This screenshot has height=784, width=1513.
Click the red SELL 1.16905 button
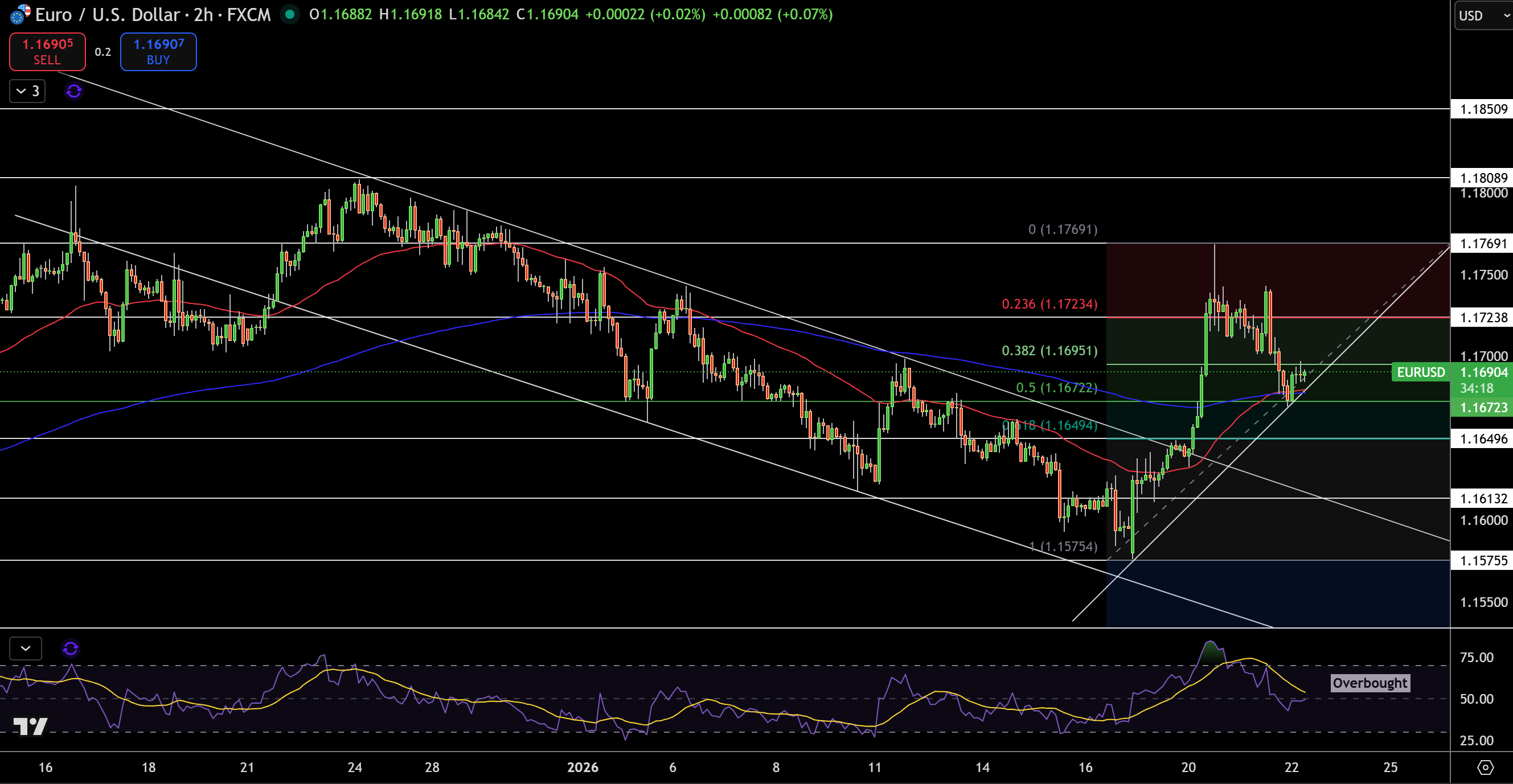point(47,52)
